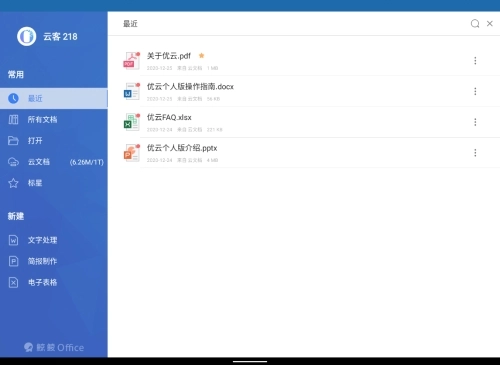Select the 打开 sidebar item
The image size is (500, 365).
tap(54, 141)
